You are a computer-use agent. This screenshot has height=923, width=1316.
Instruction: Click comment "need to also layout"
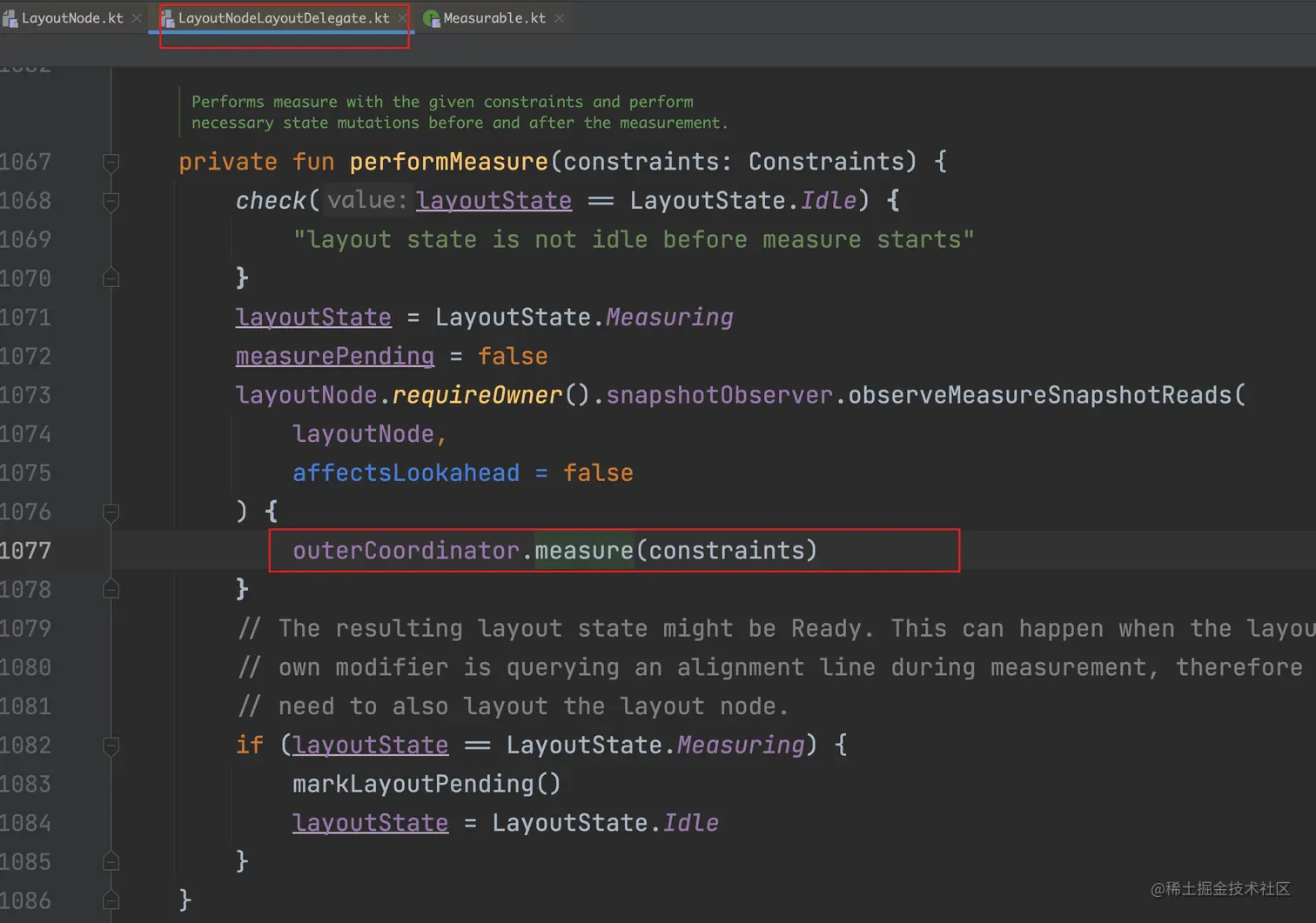click(513, 706)
